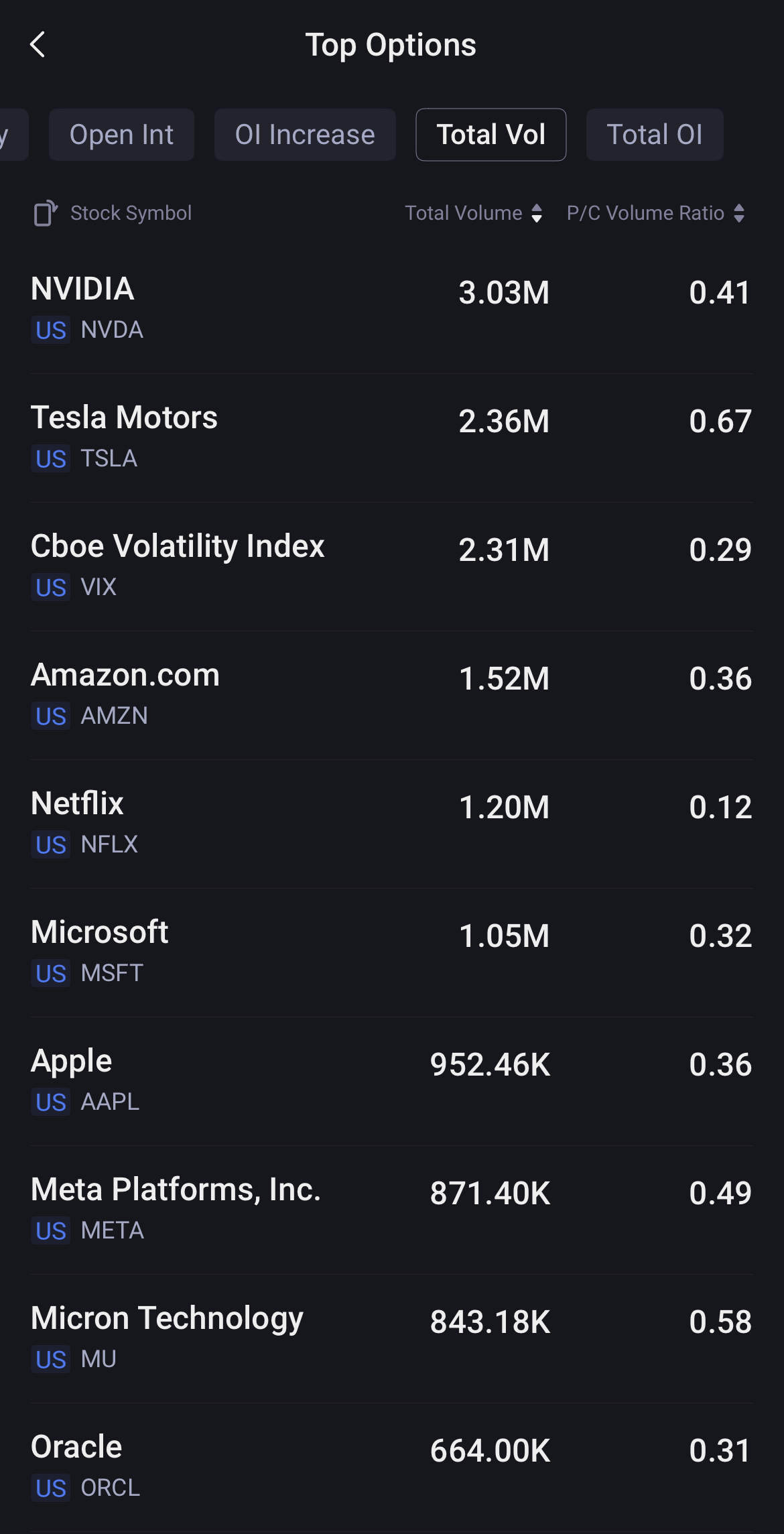Viewport: 784px width, 1534px height.
Task: Click the Stock Symbol column header
Action: point(131,213)
